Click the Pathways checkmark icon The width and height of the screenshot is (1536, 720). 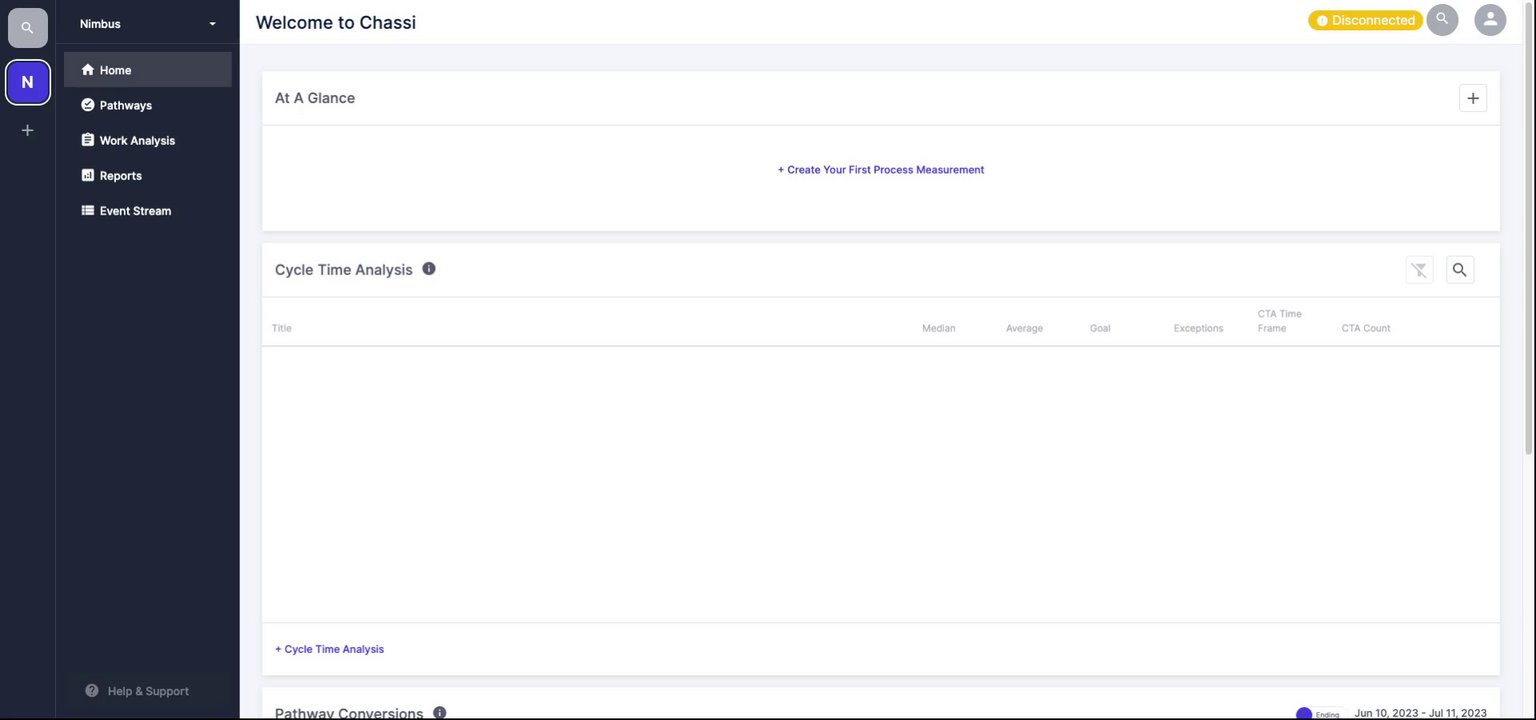[x=87, y=105]
